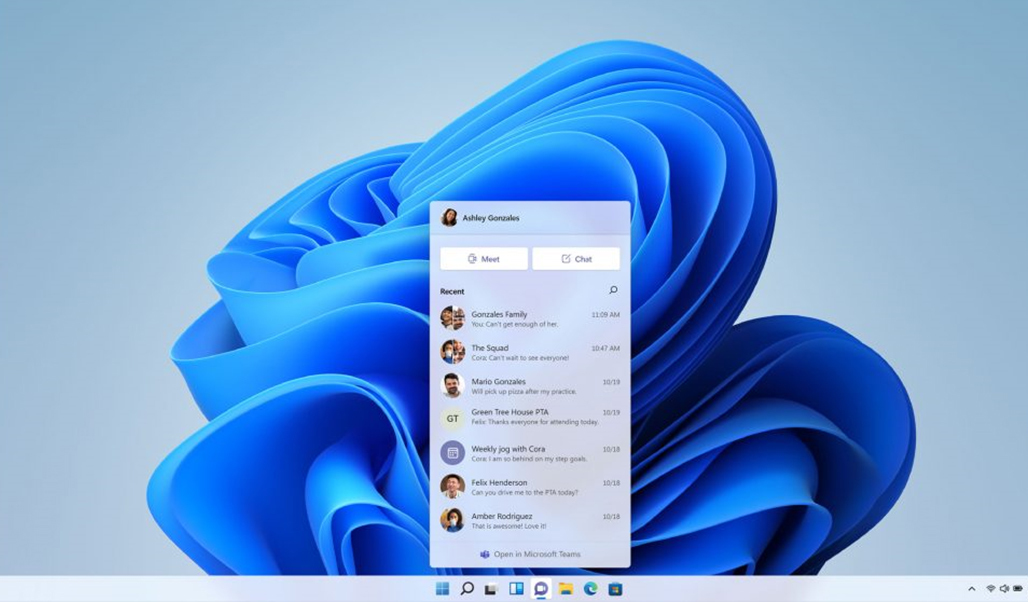
Task: Open Microsoft Edge from taskbar
Action: click(x=590, y=589)
